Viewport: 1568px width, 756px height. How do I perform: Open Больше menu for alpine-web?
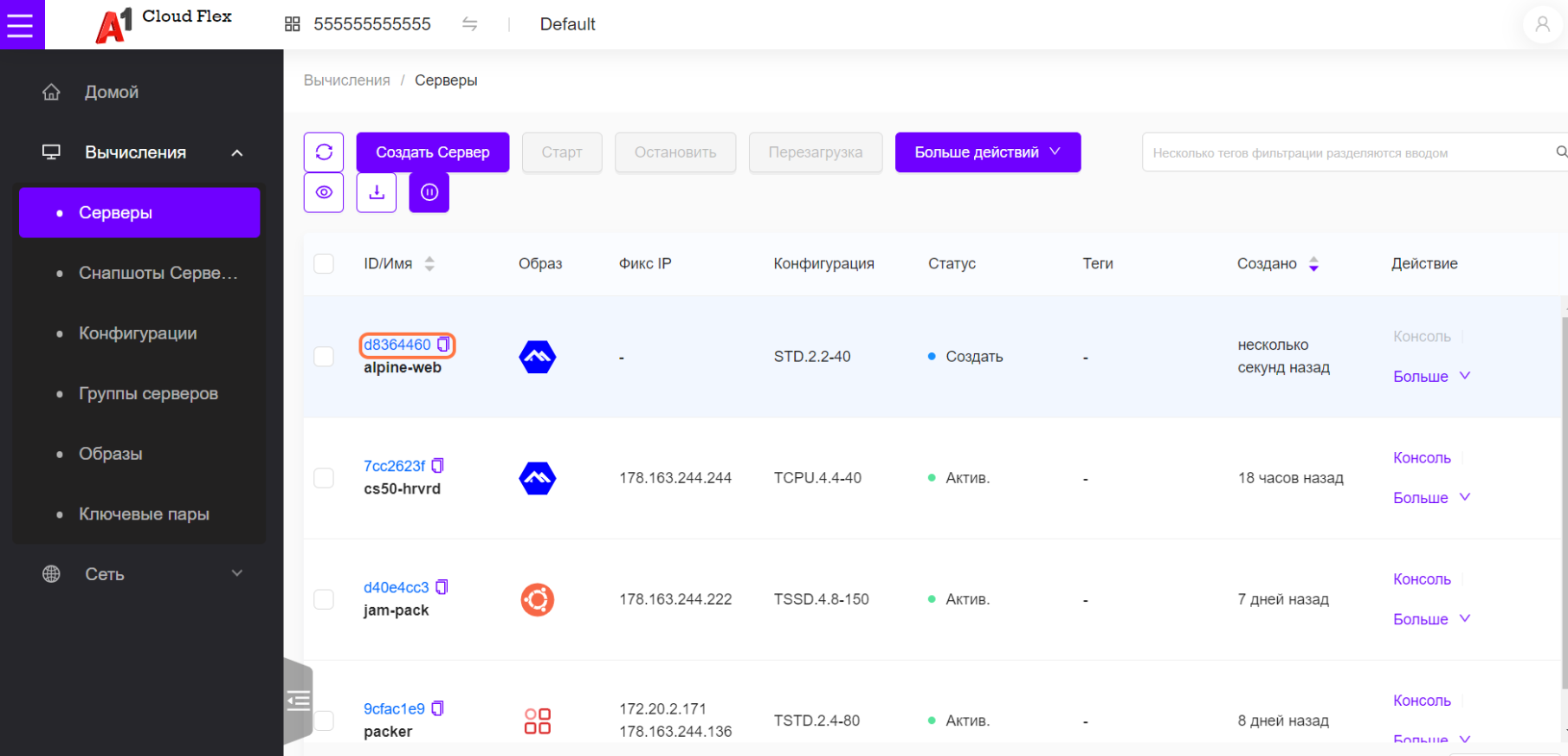click(x=1431, y=377)
